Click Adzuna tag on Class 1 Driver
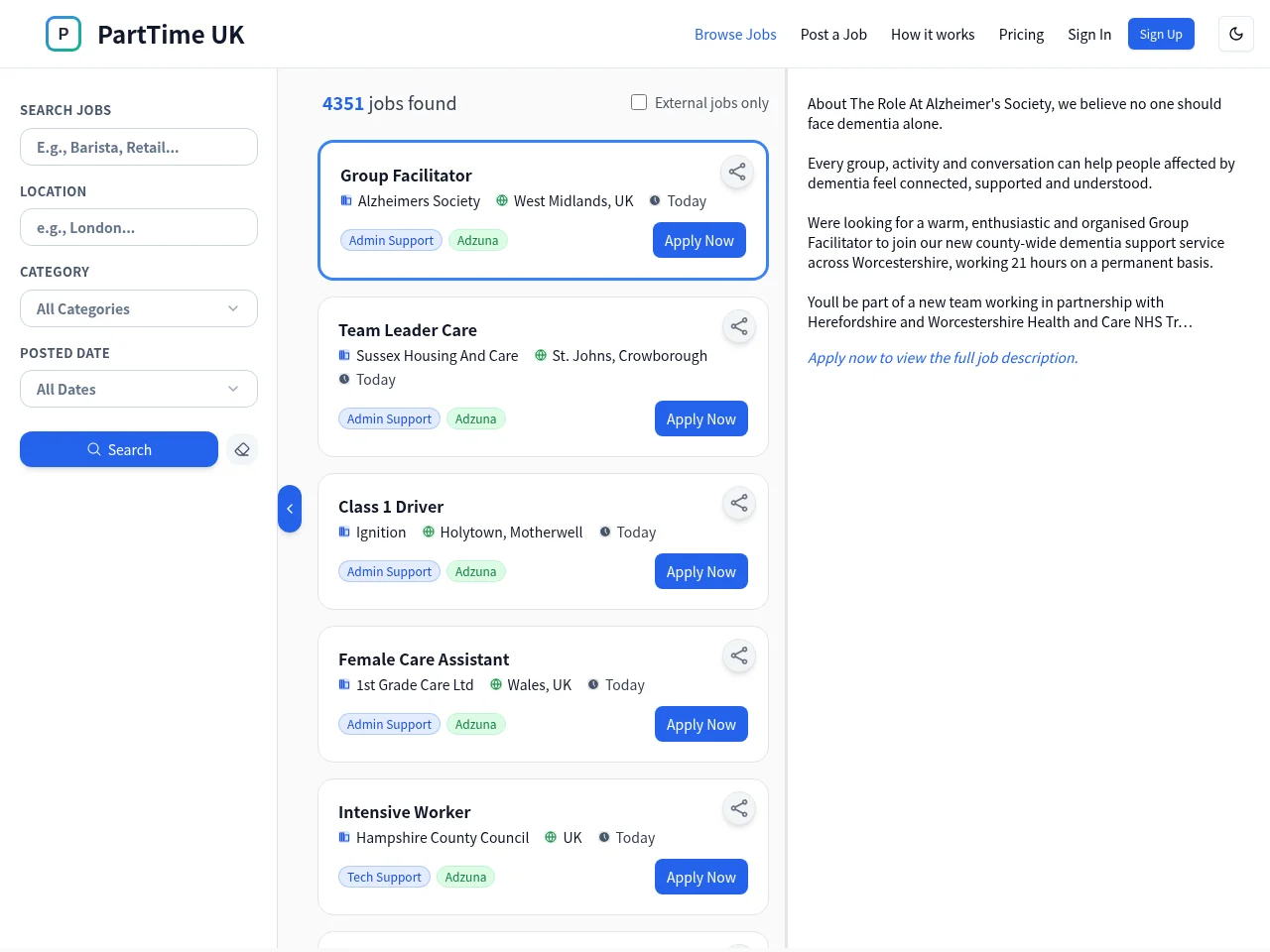The image size is (1270, 952). click(476, 571)
